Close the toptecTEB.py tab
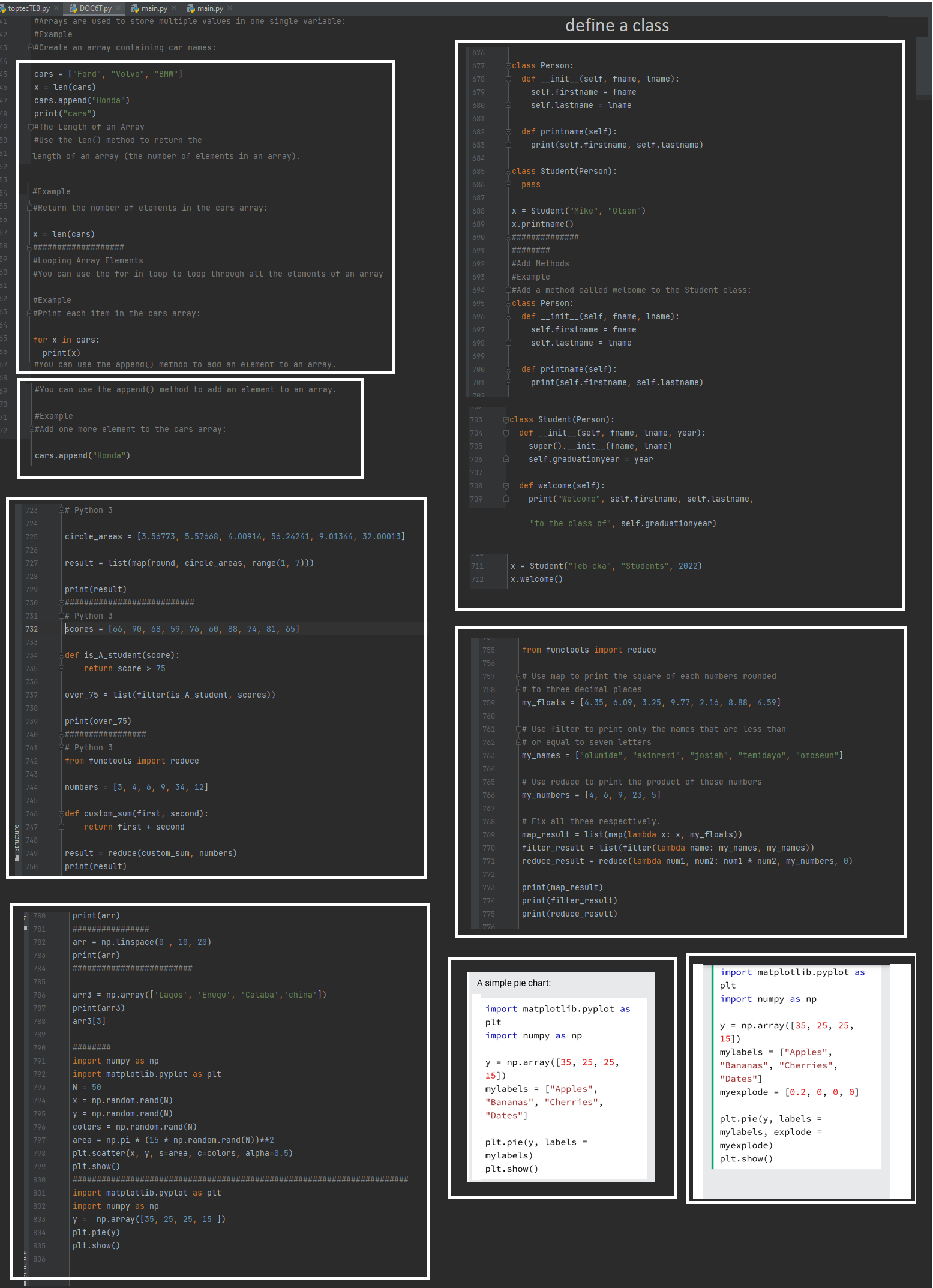Image resolution: width=933 pixels, height=1288 pixels. 56,8
